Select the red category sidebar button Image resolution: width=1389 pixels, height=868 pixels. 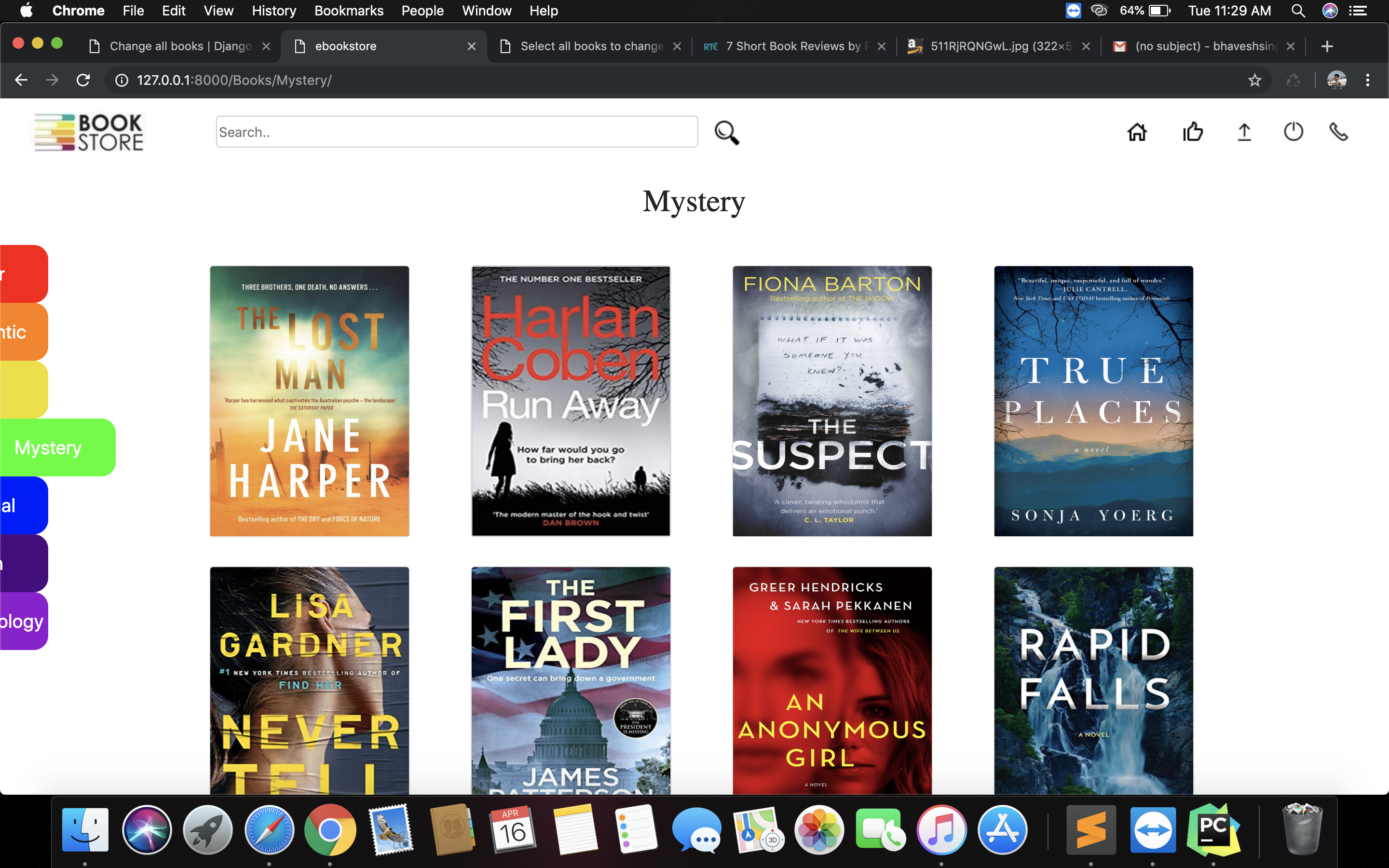(x=23, y=274)
